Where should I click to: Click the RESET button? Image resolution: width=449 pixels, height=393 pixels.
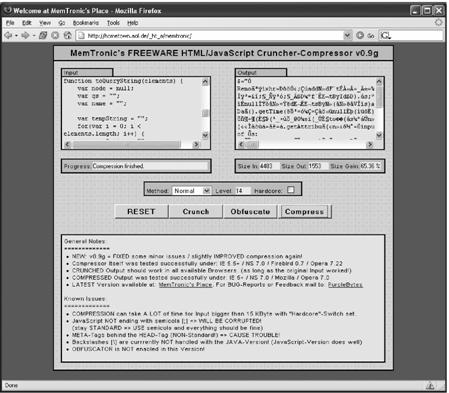(x=141, y=212)
